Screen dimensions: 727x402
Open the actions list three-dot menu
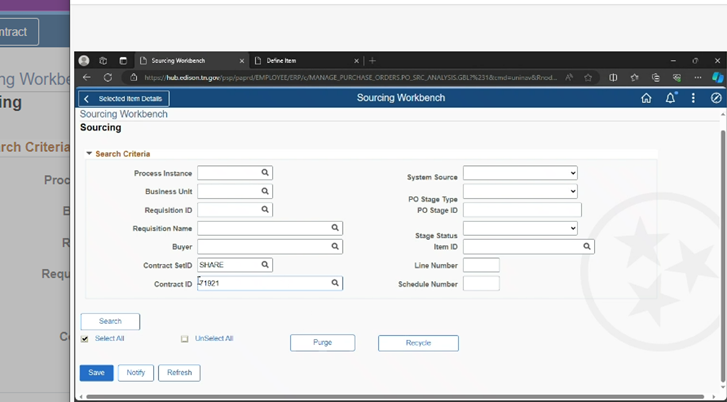click(693, 98)
